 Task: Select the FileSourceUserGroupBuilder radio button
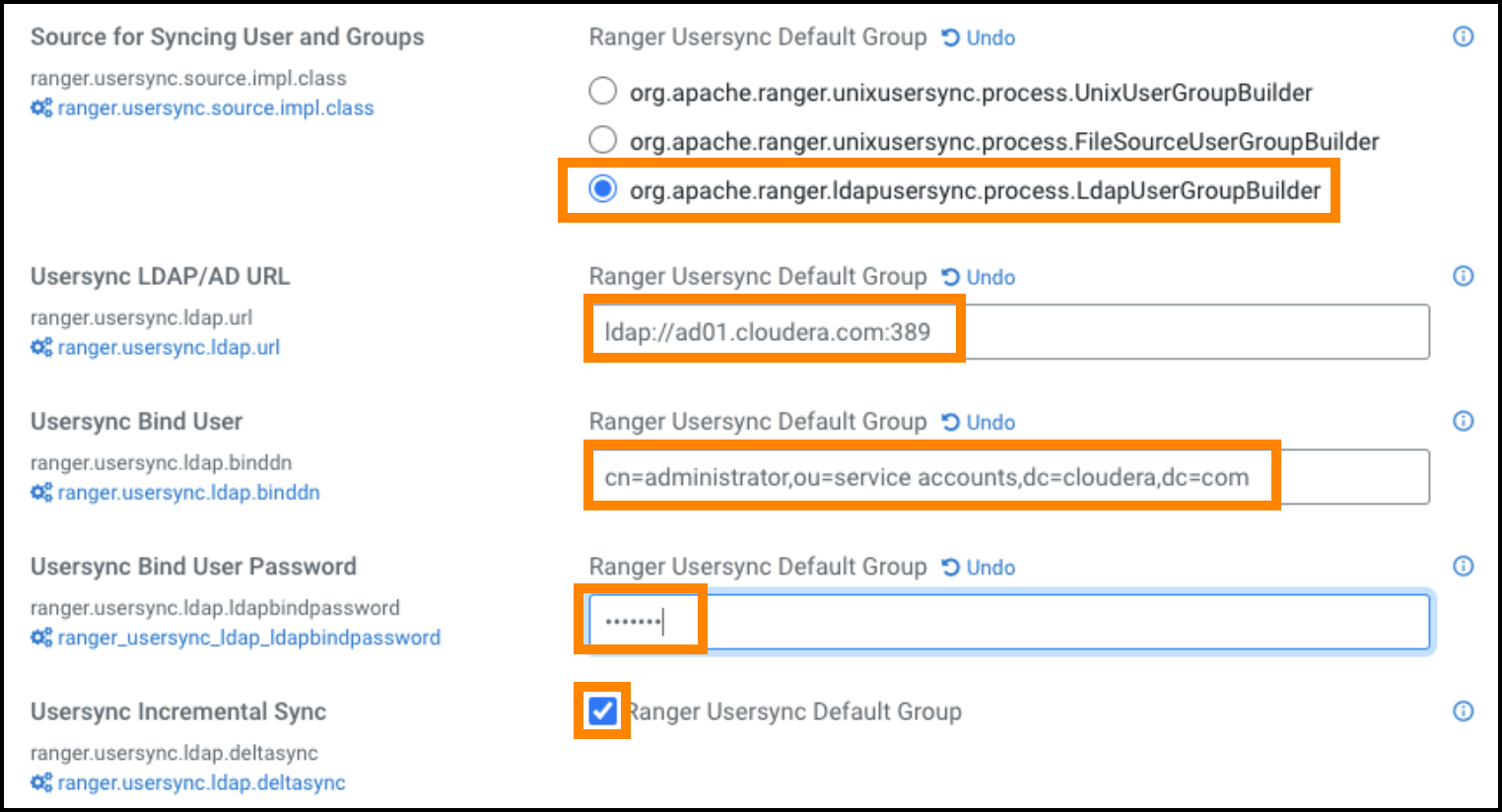pos(602,140)
